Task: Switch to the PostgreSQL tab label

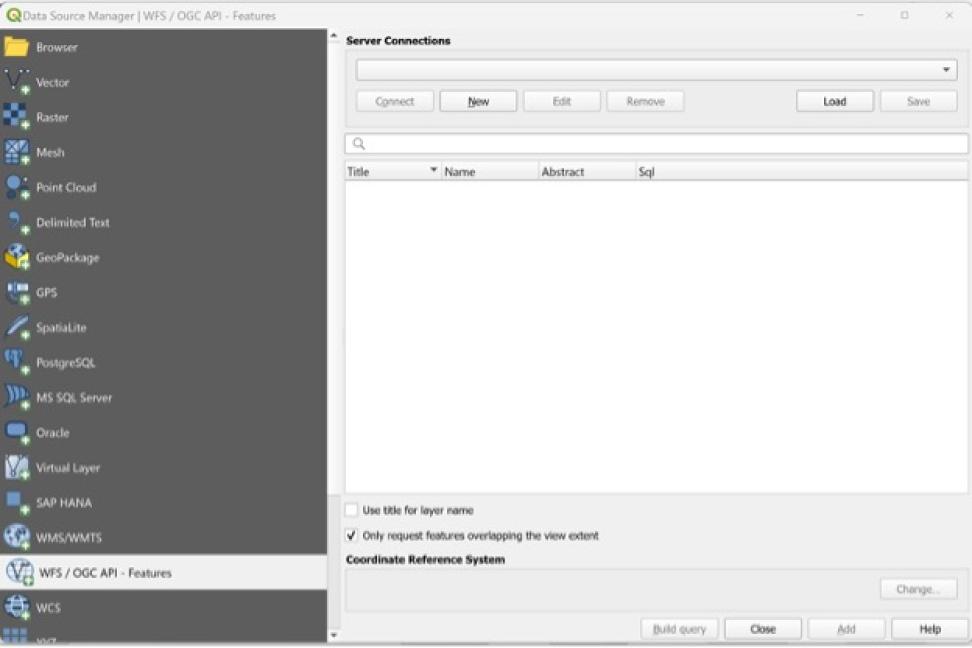Action: pos(66,363)
